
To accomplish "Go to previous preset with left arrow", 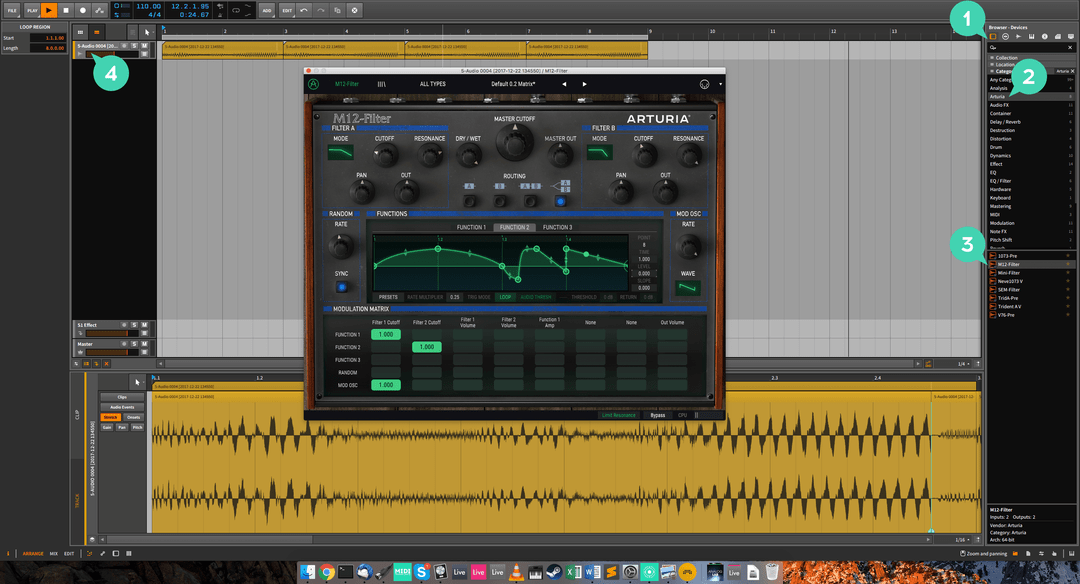I will pyautogui.click(x=564, y=84).
